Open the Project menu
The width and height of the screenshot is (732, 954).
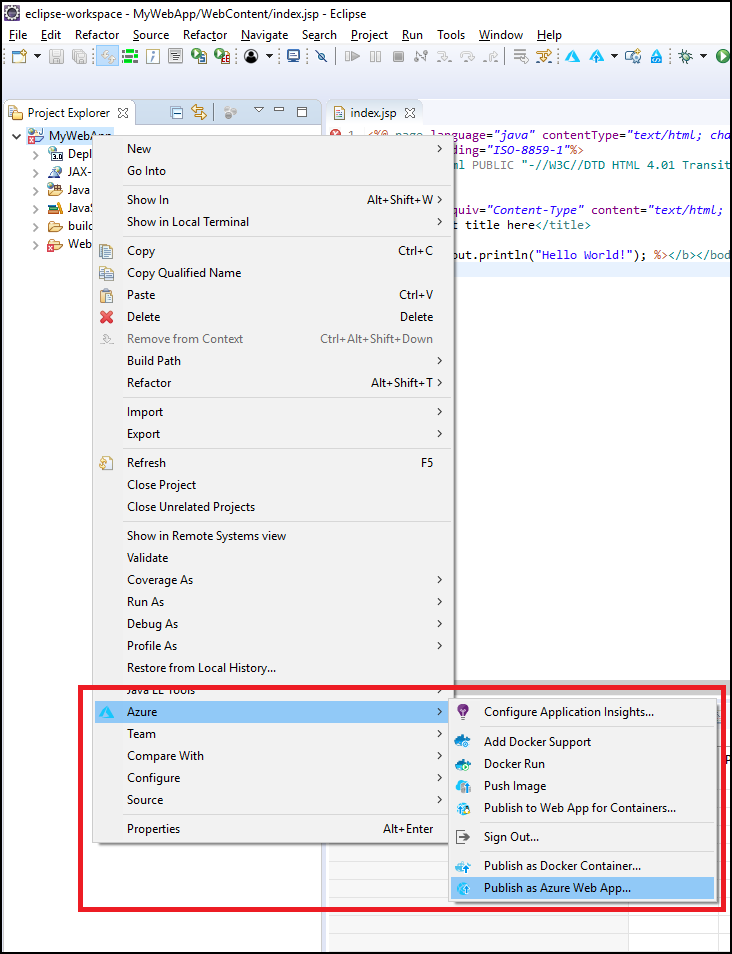(369, 35)
